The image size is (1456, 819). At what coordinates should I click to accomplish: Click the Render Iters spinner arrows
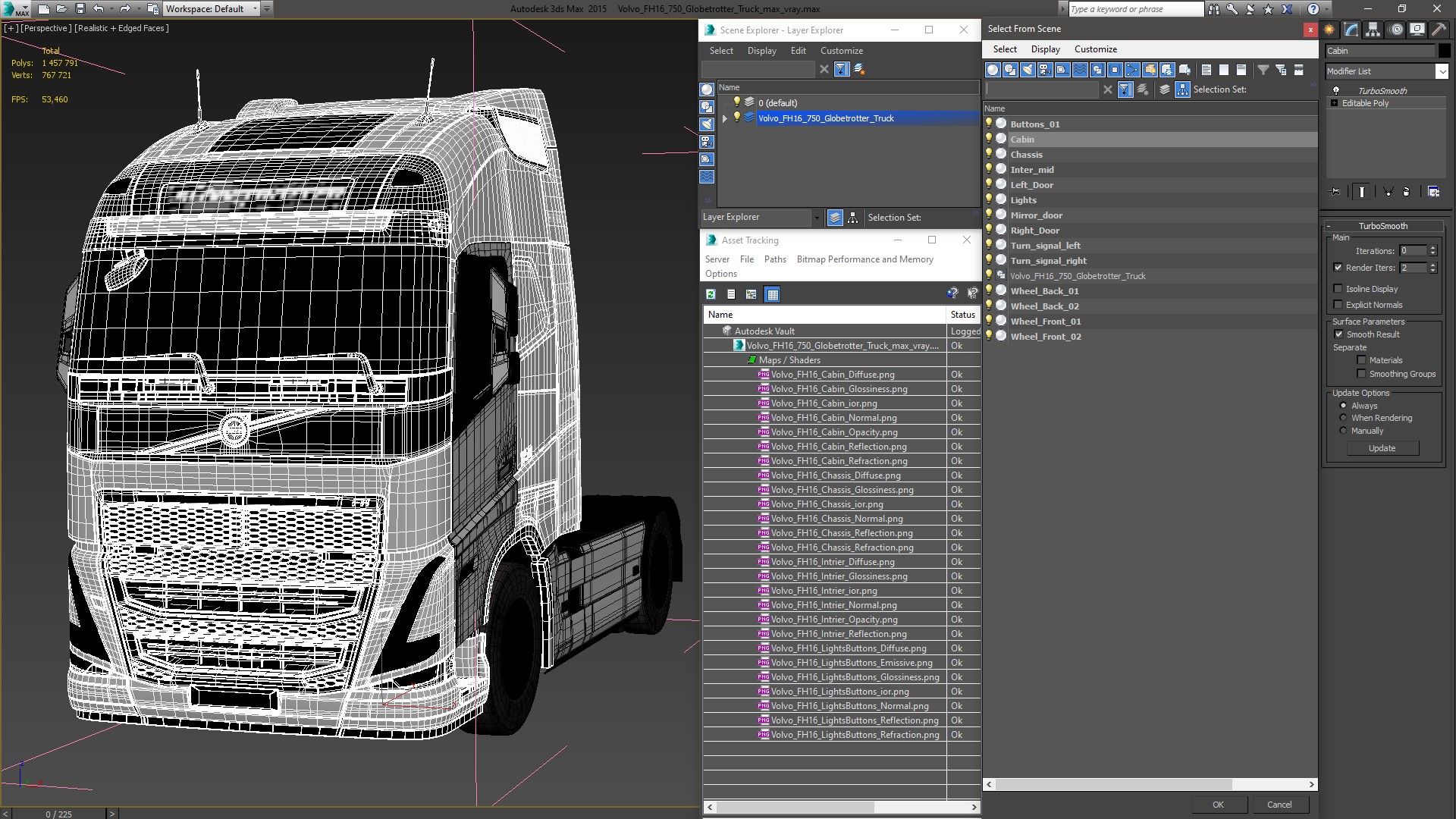point(1432,268)
